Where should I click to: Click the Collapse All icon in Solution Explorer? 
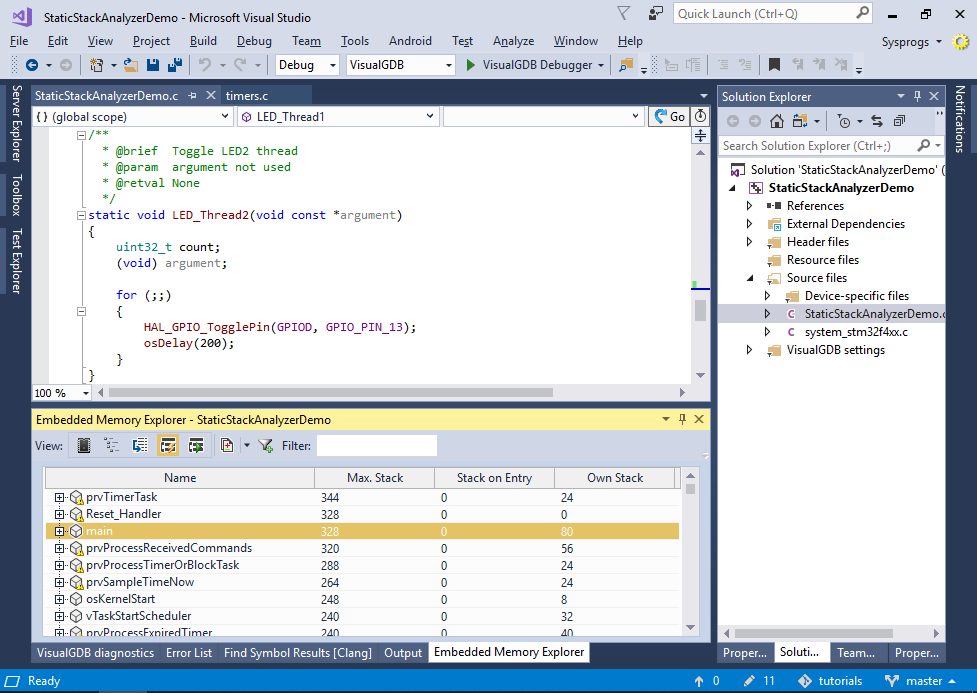click(899, 121)
